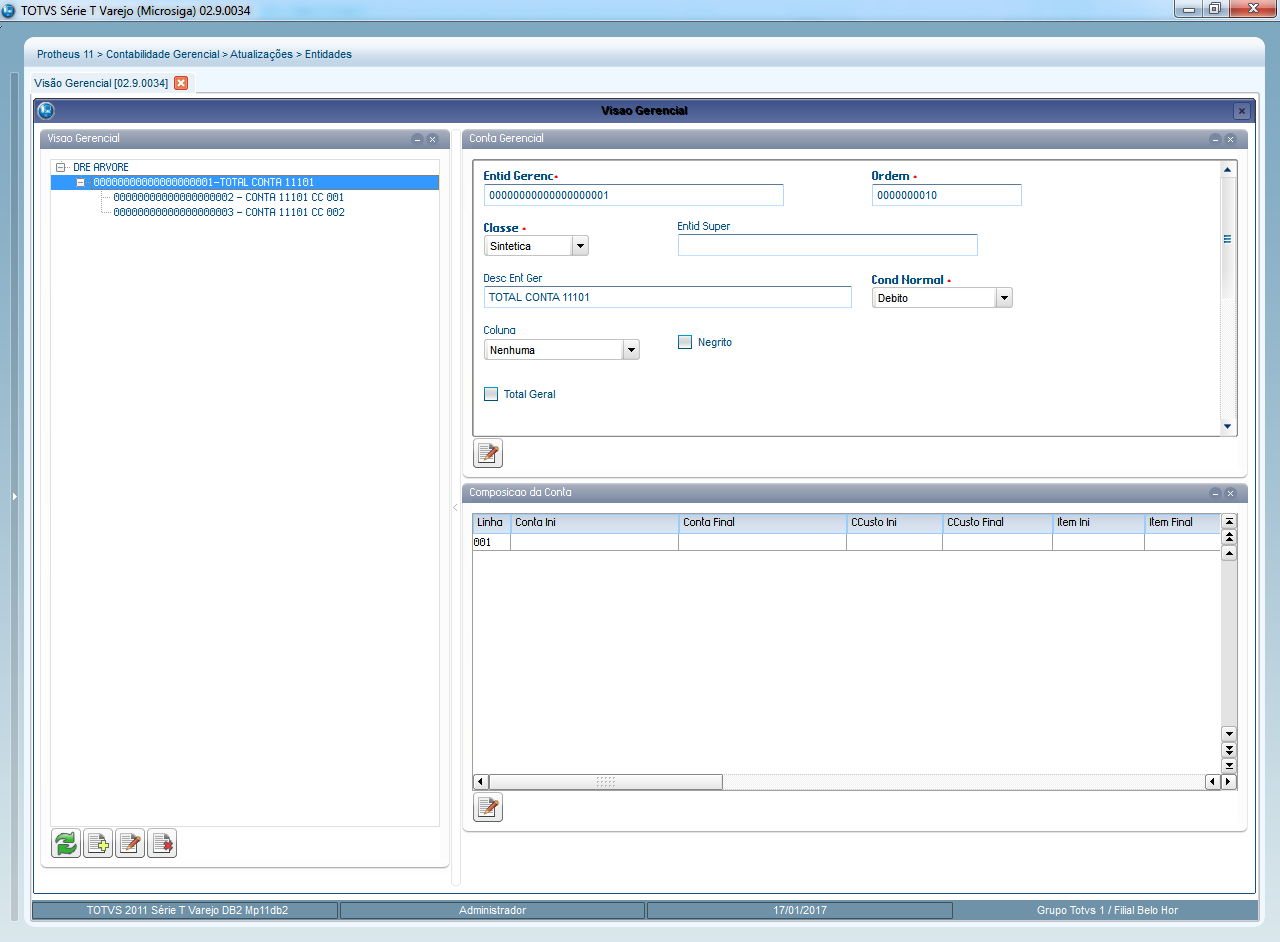Click the empty Entid Super field

[x=827, y=245]
